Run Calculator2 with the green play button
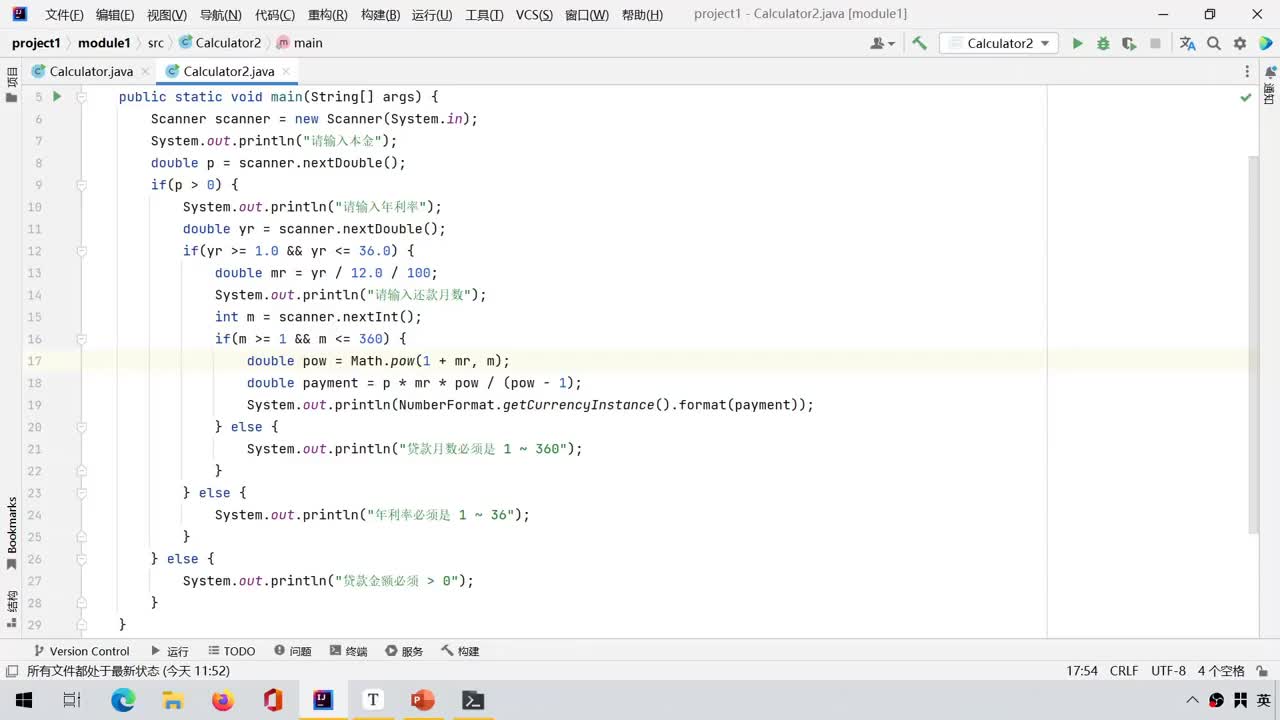 1077,43
